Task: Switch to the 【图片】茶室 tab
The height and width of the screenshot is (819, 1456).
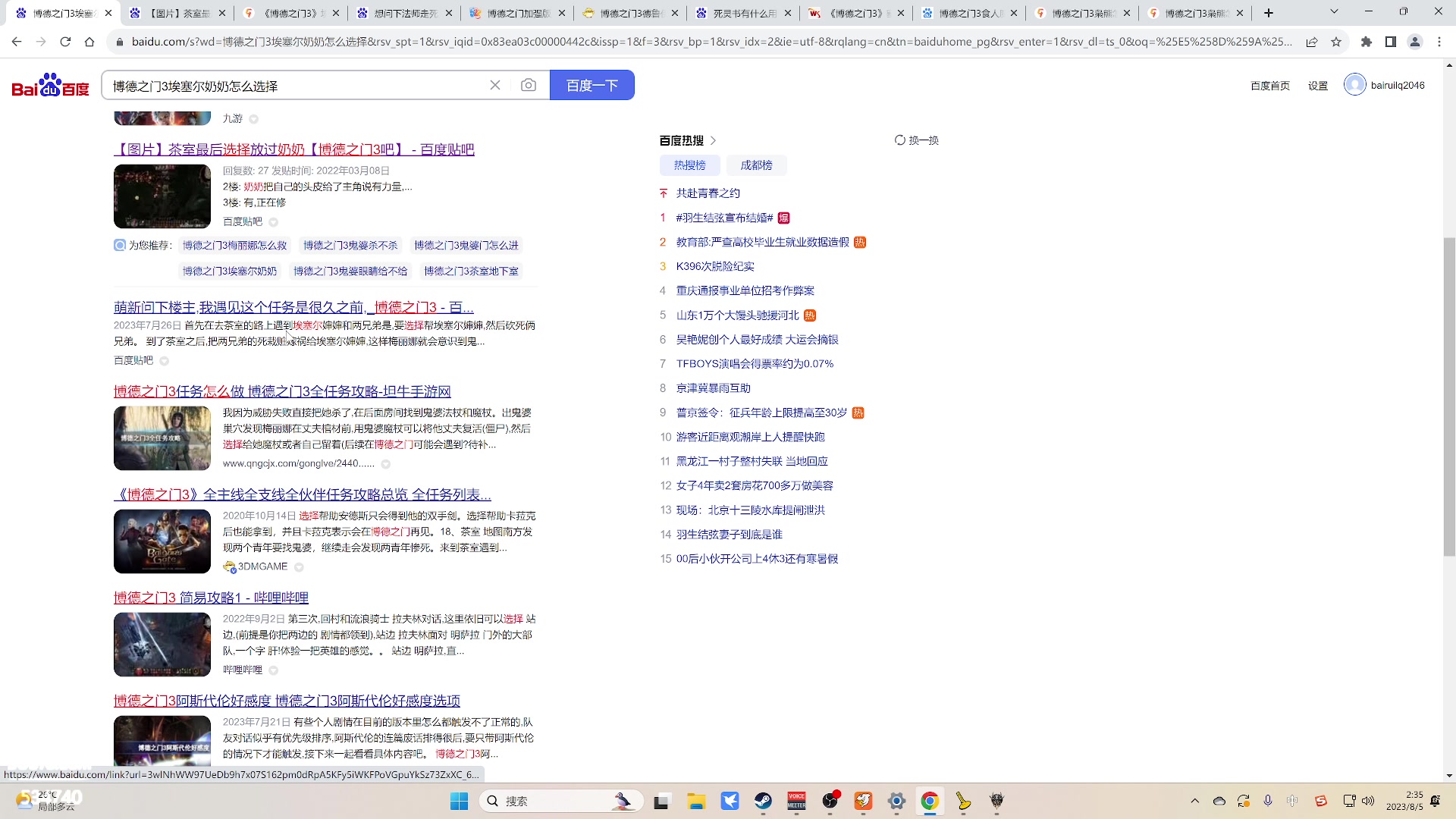Action: [178, 13]
